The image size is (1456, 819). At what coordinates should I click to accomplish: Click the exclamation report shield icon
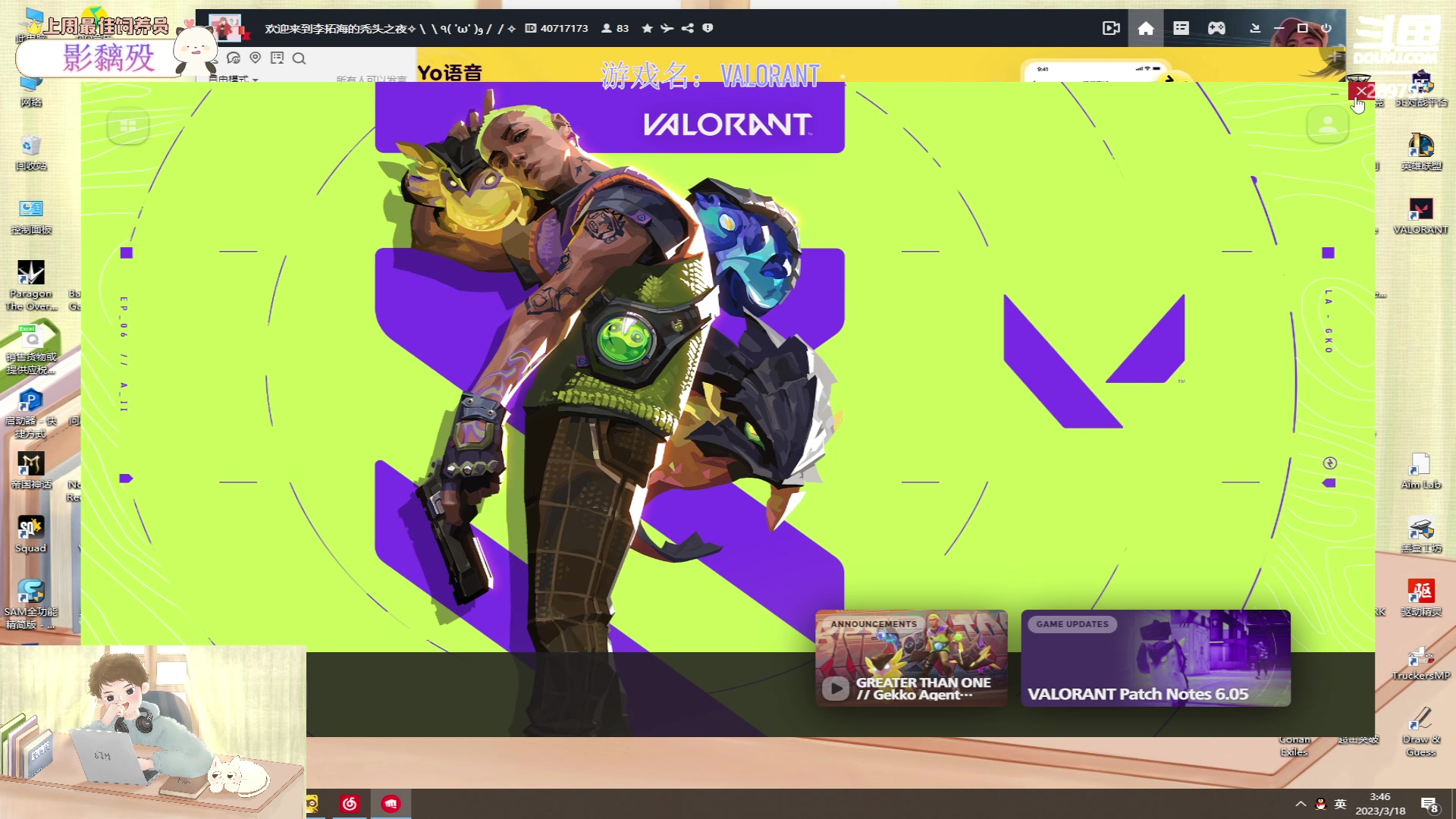708,28
